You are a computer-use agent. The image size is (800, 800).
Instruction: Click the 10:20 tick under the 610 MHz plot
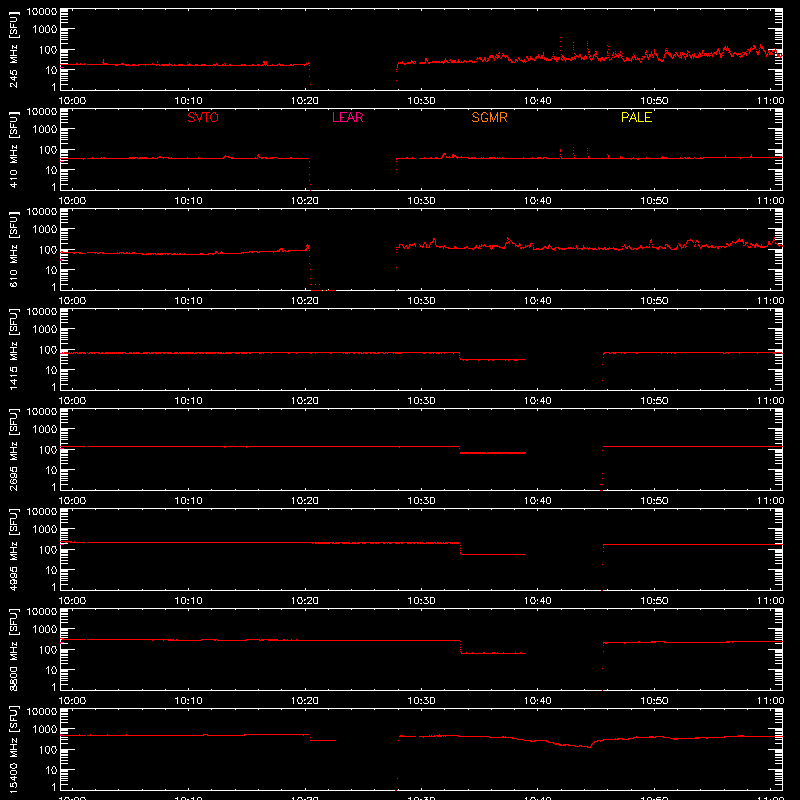(x=305, y=301)
